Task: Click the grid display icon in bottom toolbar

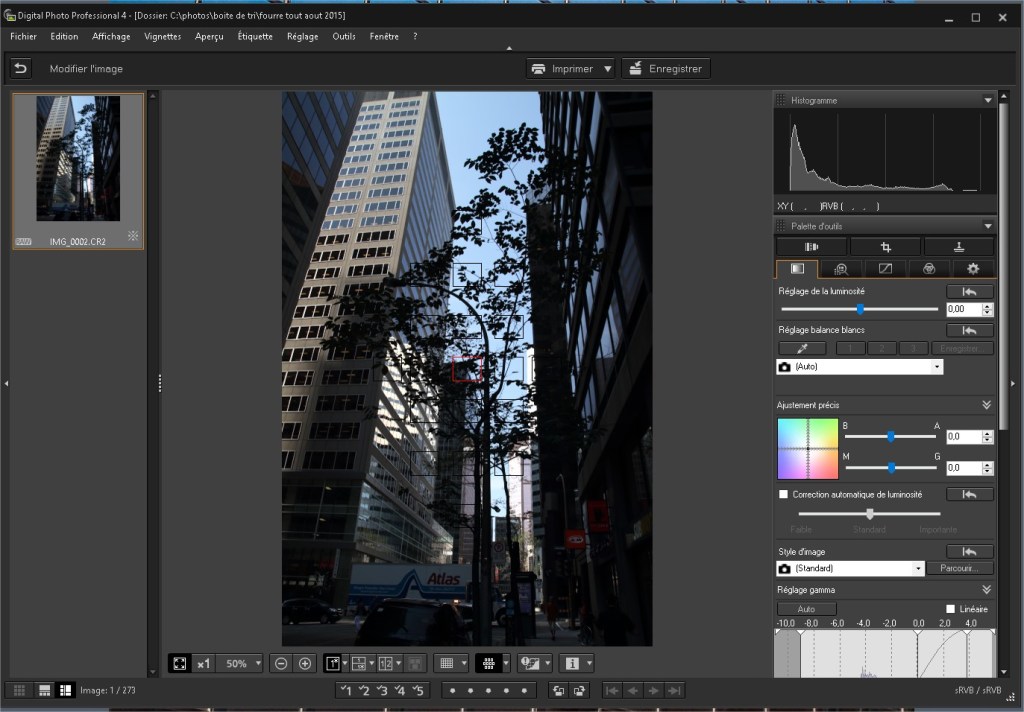Action: coord(449,663)
